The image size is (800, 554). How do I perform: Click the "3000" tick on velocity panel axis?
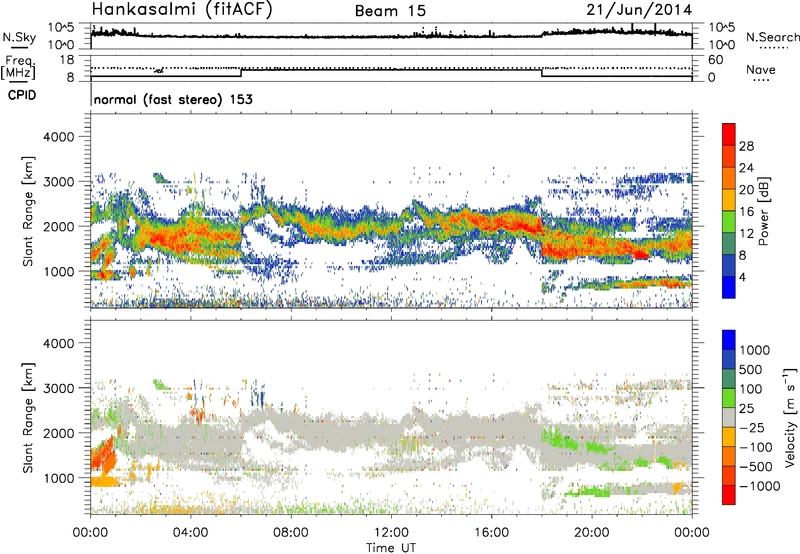pos(60,388)
